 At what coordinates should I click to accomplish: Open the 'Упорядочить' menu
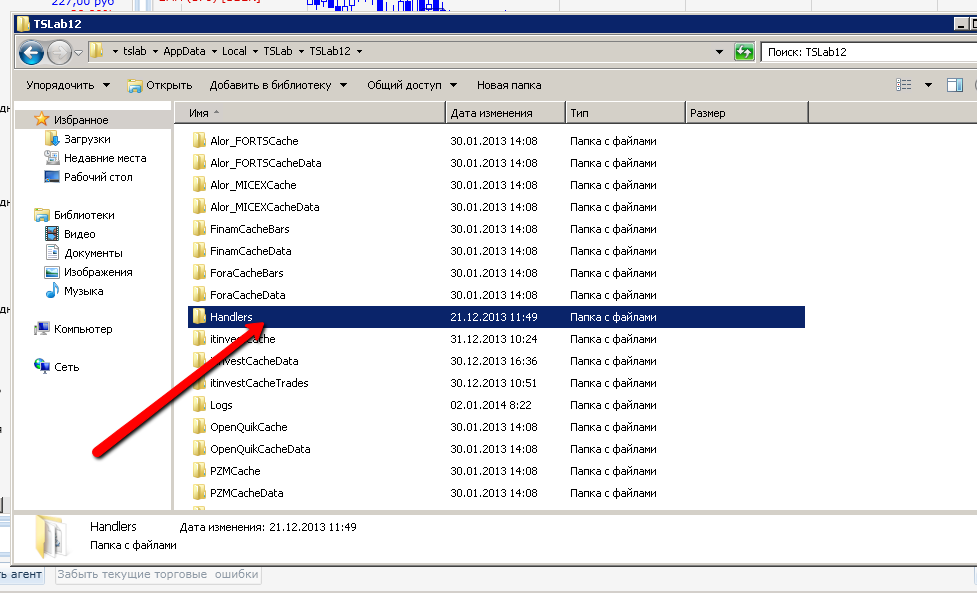click(68, 85)
